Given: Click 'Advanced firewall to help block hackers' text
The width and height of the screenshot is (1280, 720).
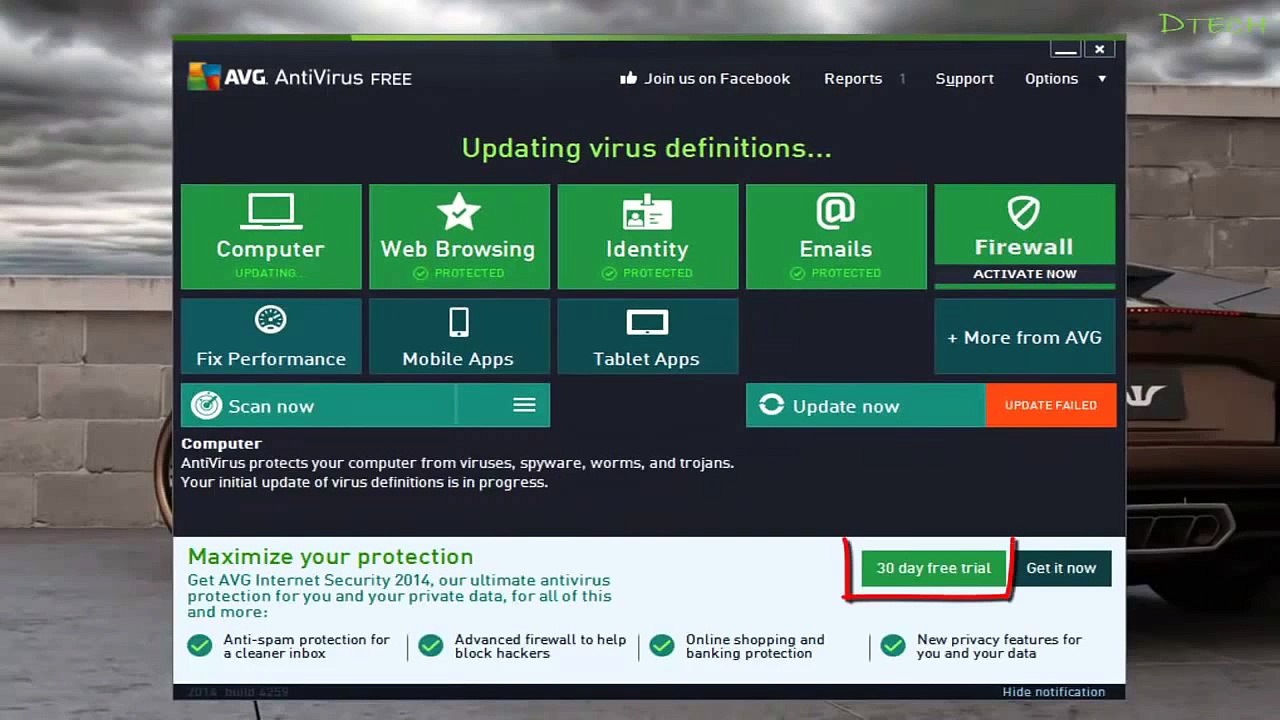Looking at the screenshot, I should (540, 646).
